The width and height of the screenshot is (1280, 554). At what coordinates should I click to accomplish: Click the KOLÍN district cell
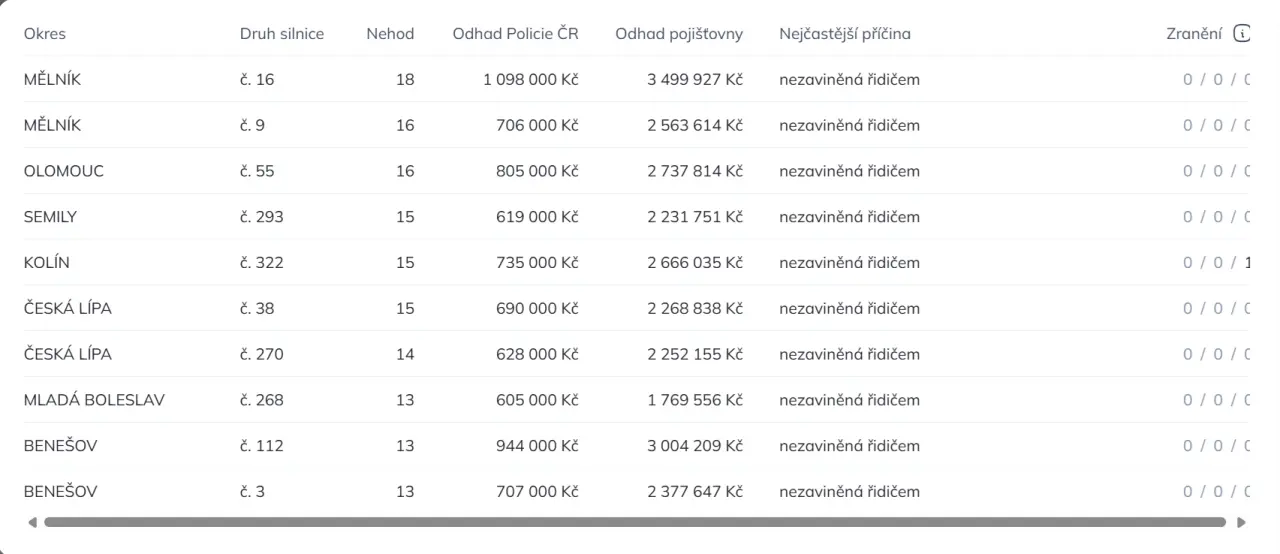tap(47, 263)
